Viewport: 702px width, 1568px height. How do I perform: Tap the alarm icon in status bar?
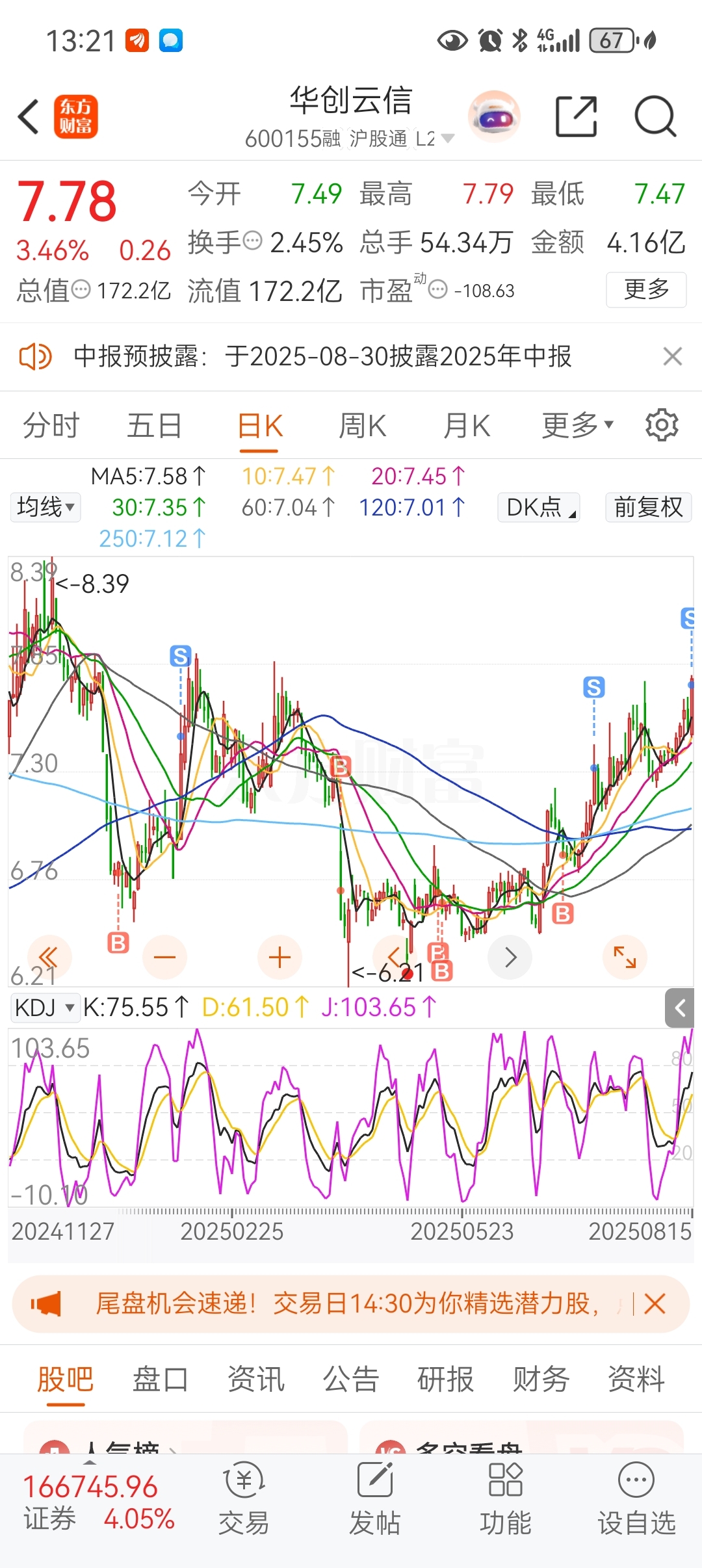[x=490, y=41]
